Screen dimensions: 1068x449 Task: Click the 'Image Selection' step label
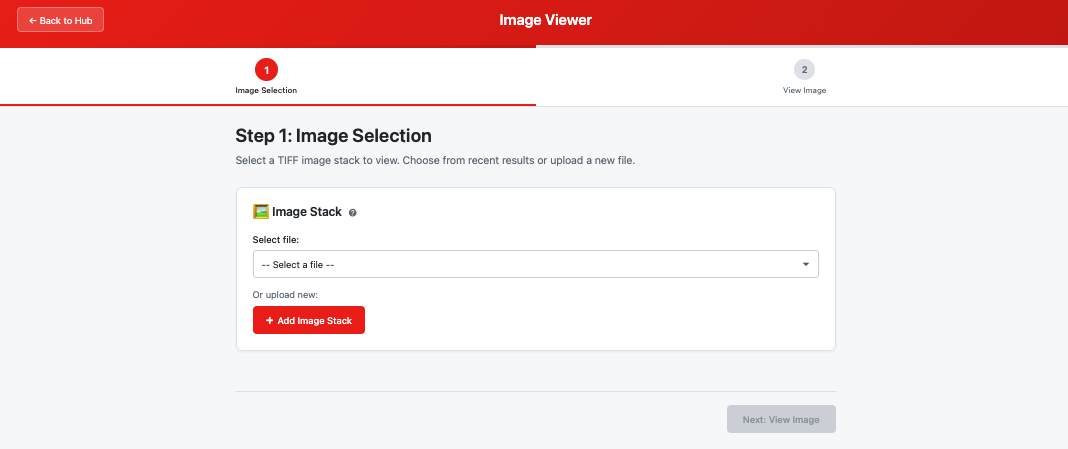pos(266,91)
